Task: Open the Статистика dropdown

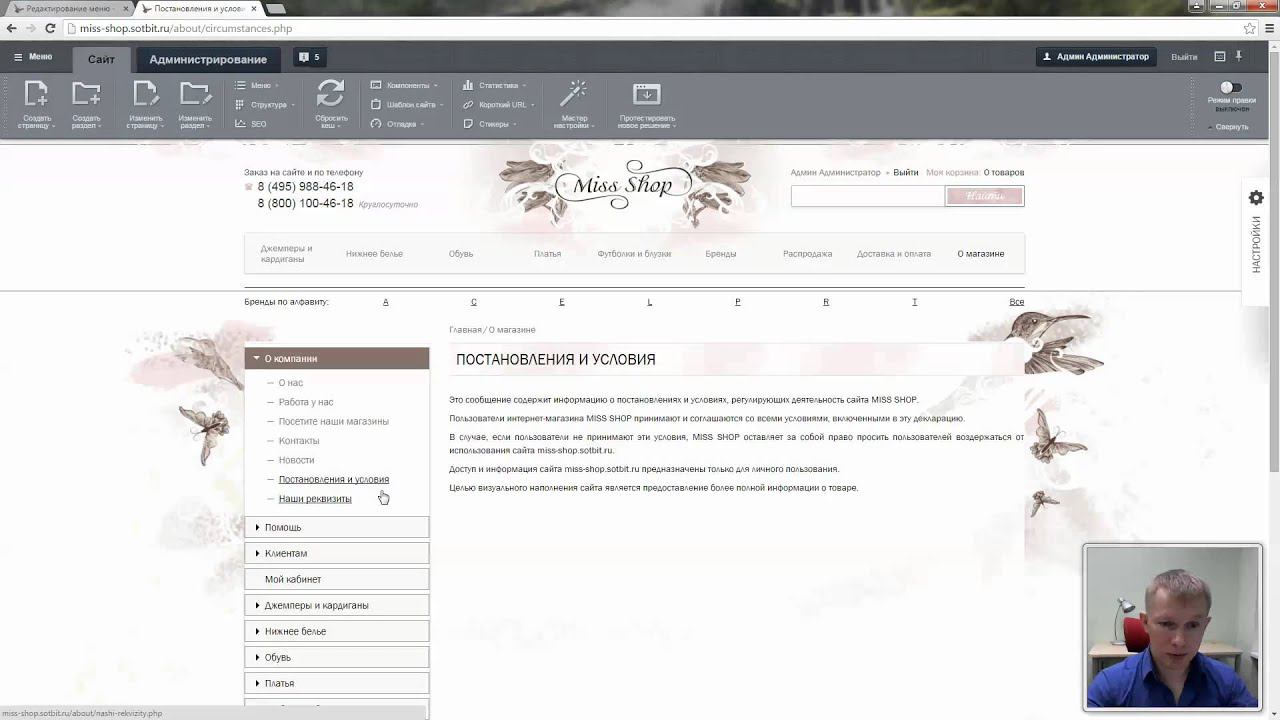Action: click(495, 86)
